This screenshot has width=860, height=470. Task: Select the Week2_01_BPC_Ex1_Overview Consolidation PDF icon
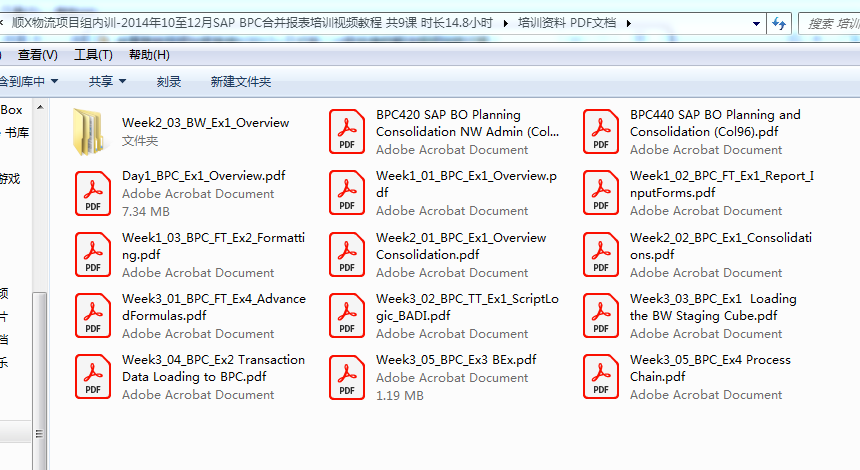coord(347,255)
